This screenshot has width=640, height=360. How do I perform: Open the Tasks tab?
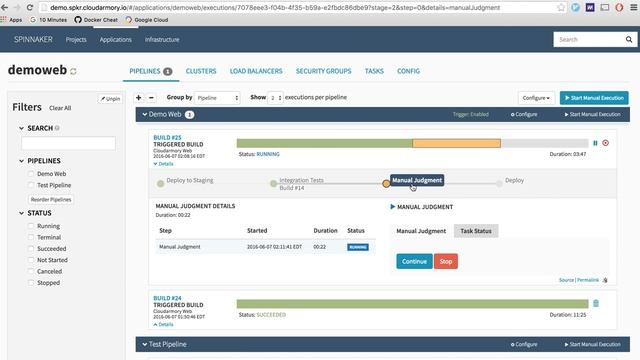click(374, 71)
